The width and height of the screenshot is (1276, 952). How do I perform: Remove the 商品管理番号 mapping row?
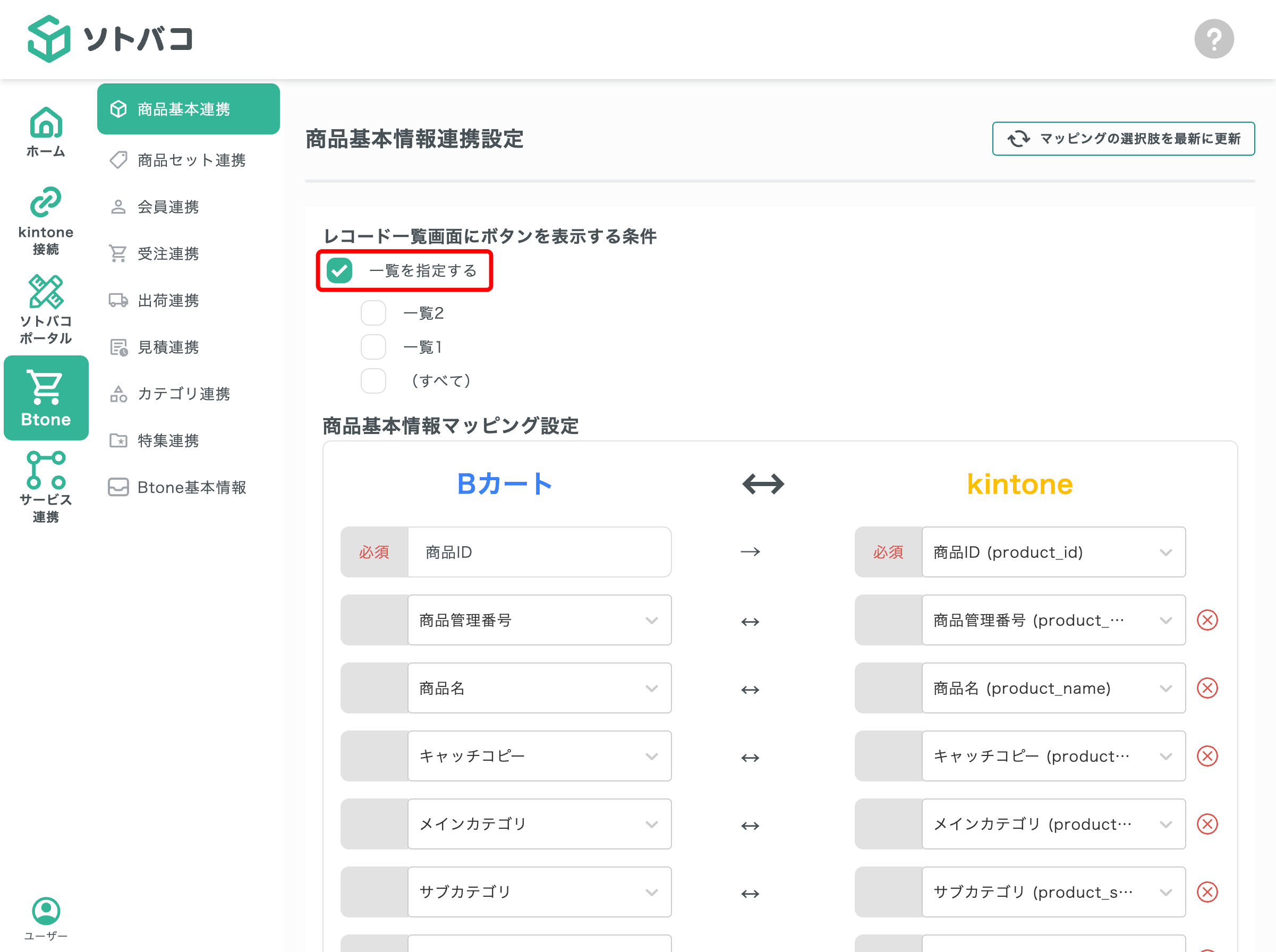(x=1207, y=620)
